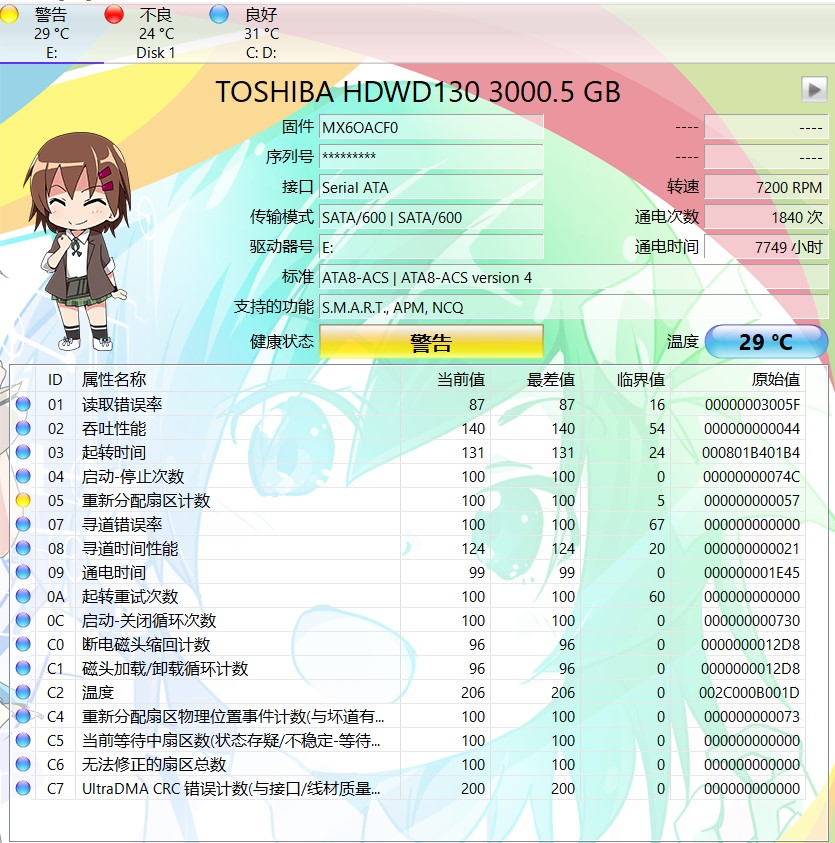835x843 pixels.
Task: Select the UltraDMA CRC 错误计数 attribute name
Action: pyautogui.click(x=231, y=789)
